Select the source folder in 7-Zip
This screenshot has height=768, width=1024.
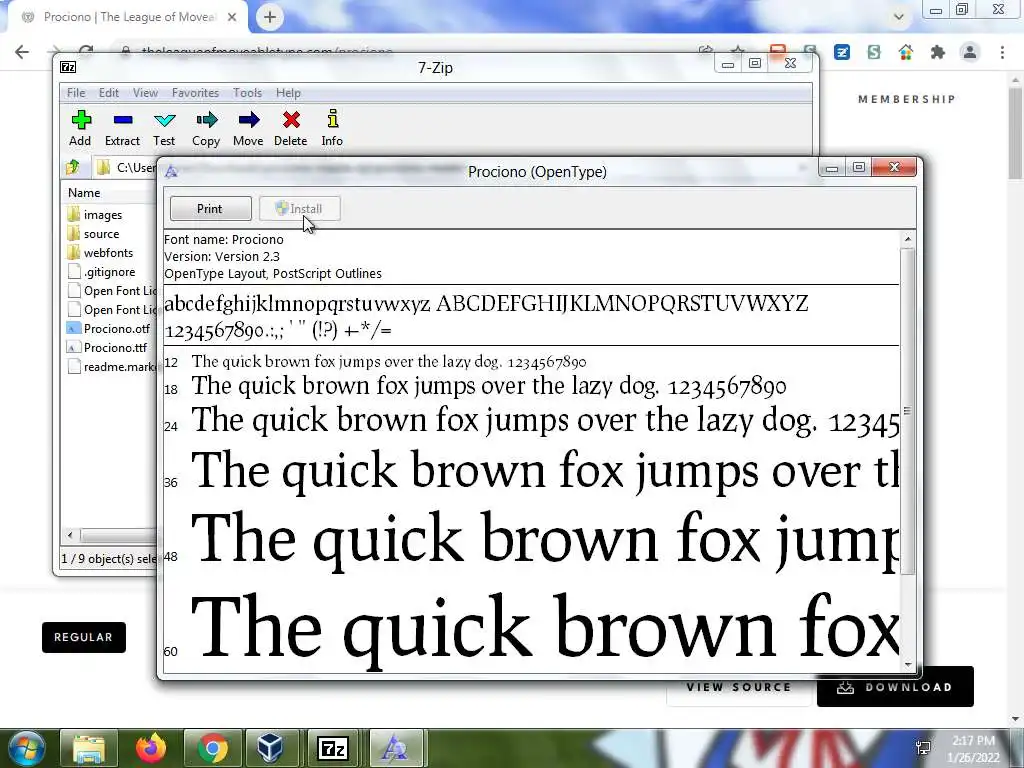[94, 234]
